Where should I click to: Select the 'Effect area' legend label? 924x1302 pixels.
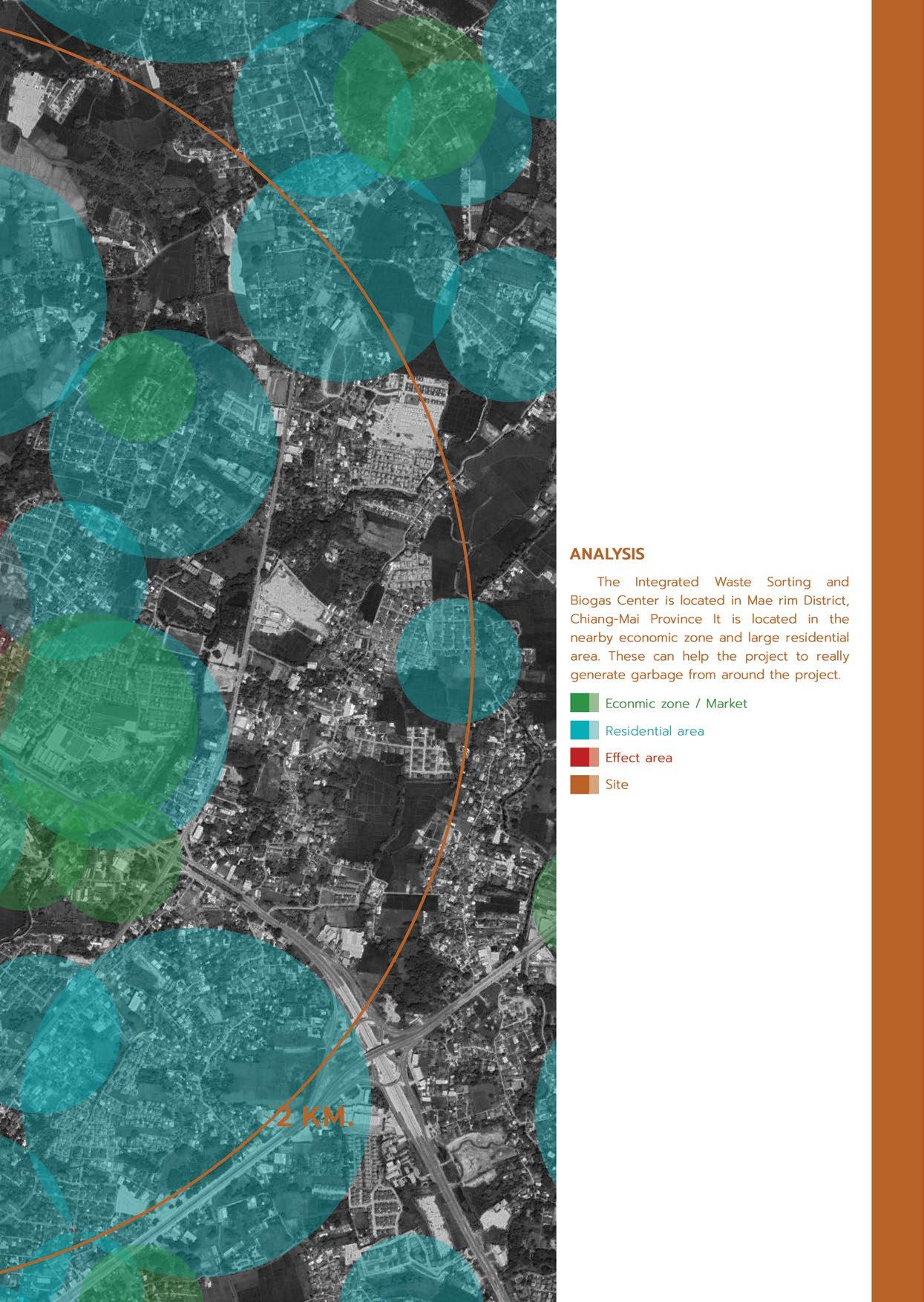tap(638, 758)
